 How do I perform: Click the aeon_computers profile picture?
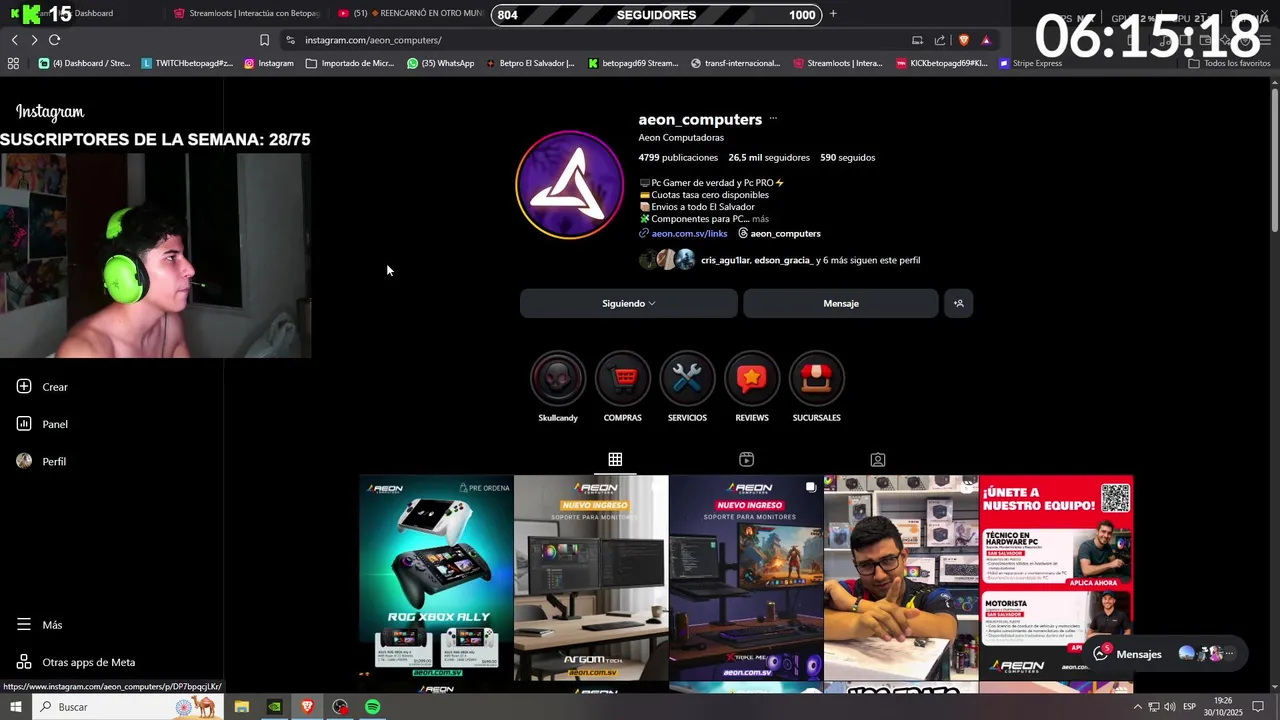(569, 185)
